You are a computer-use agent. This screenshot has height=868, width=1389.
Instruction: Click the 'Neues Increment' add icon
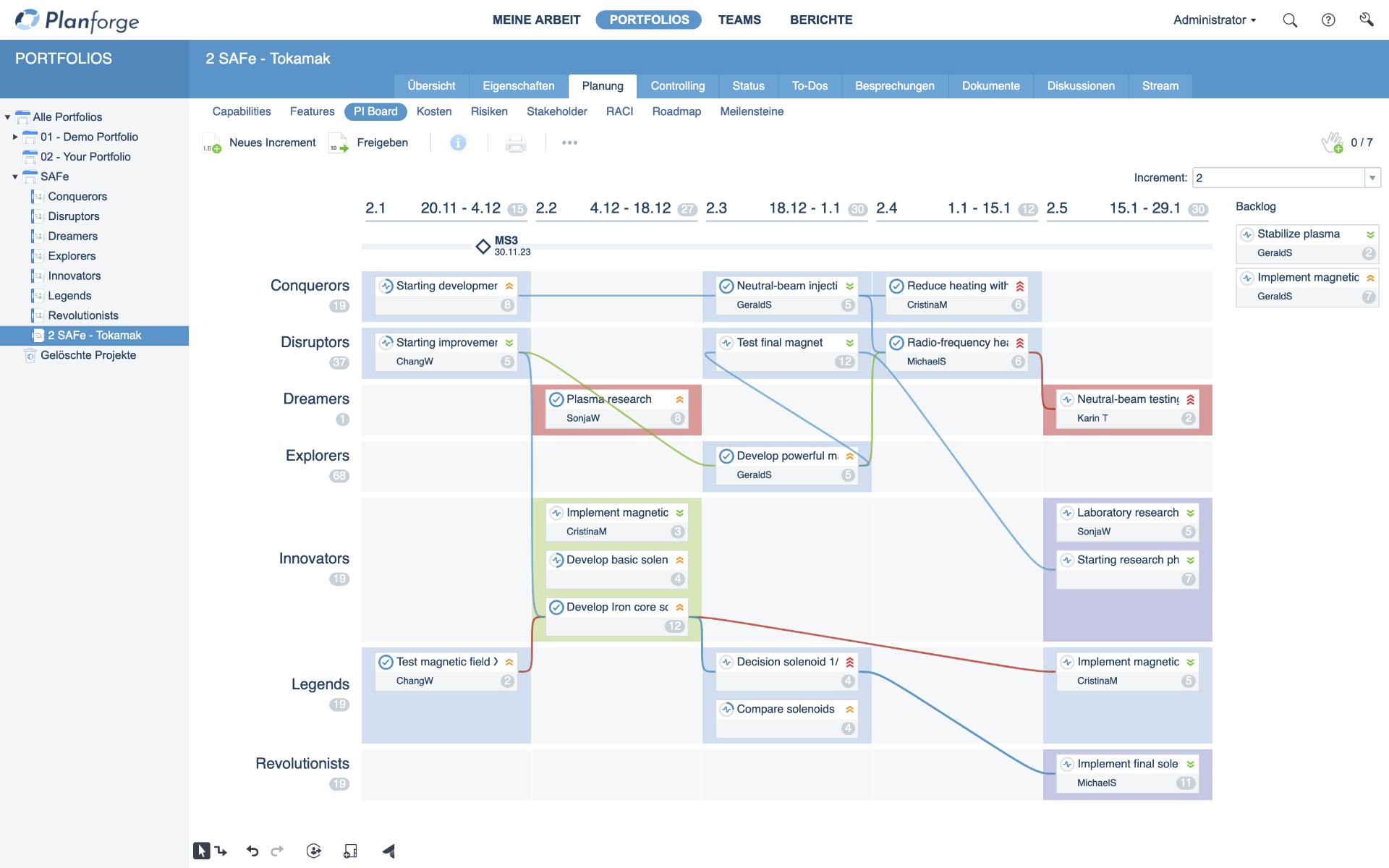coord(215,143)
